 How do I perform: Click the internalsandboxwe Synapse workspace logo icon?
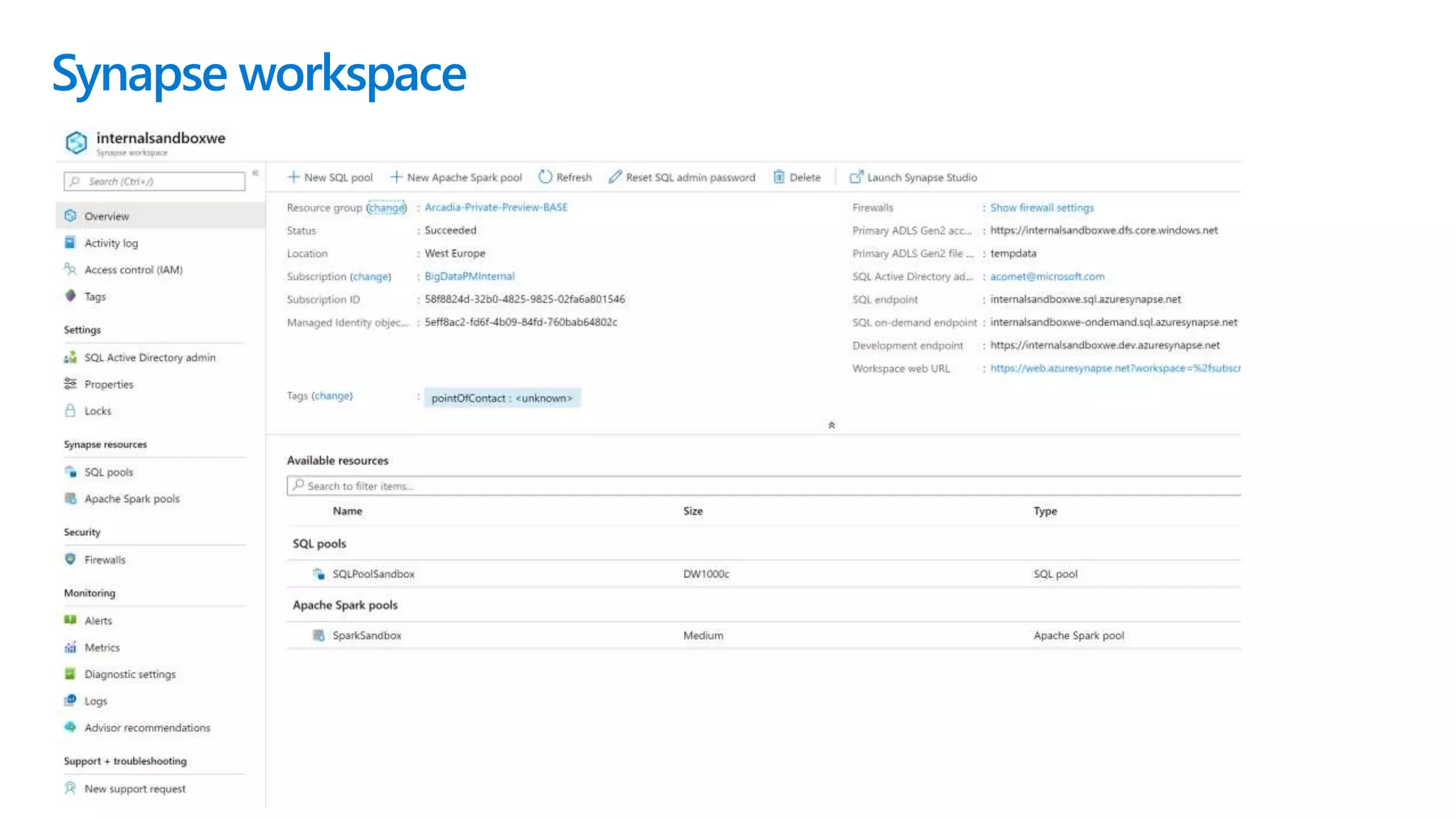click(x=76, y=142)
